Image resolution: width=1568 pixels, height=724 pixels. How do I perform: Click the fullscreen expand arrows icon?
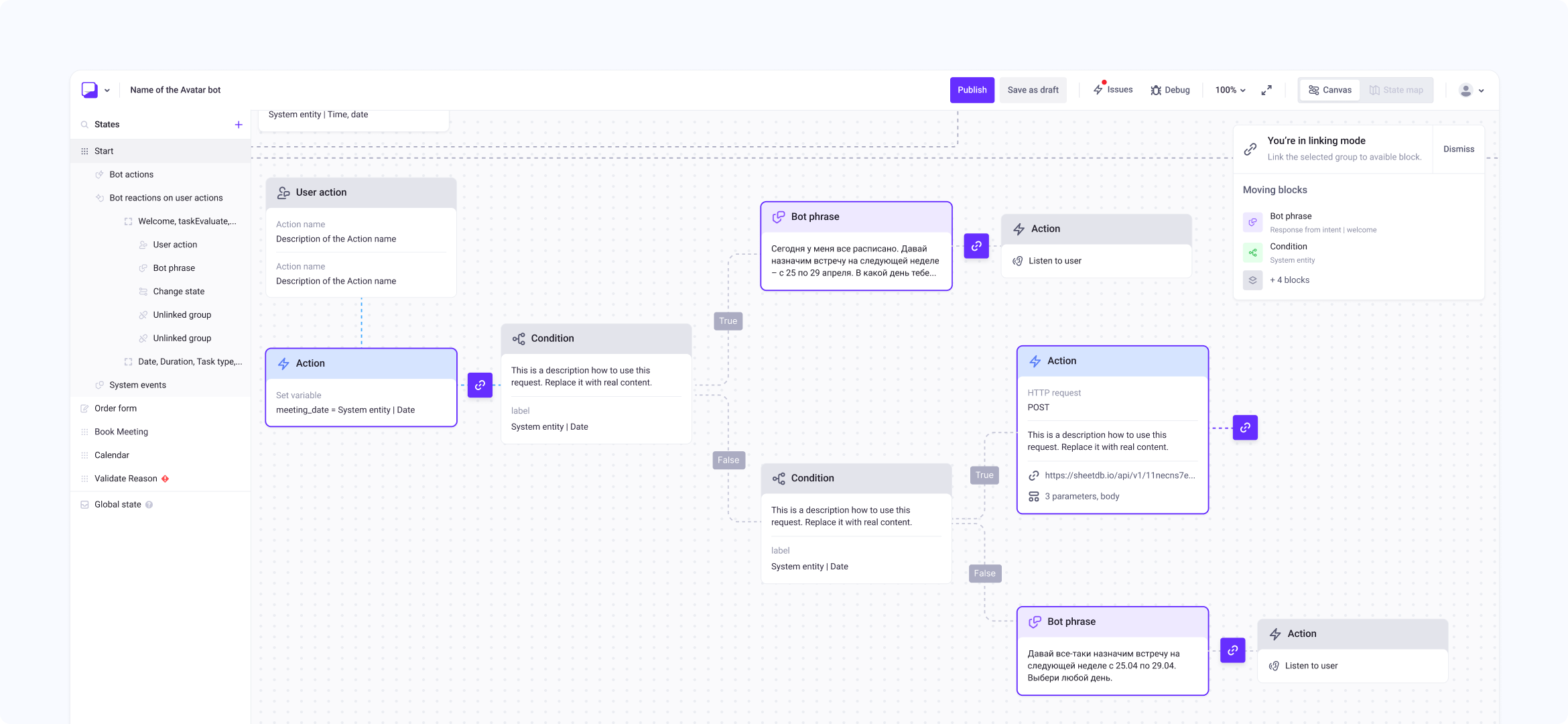tap(1266, 90)
